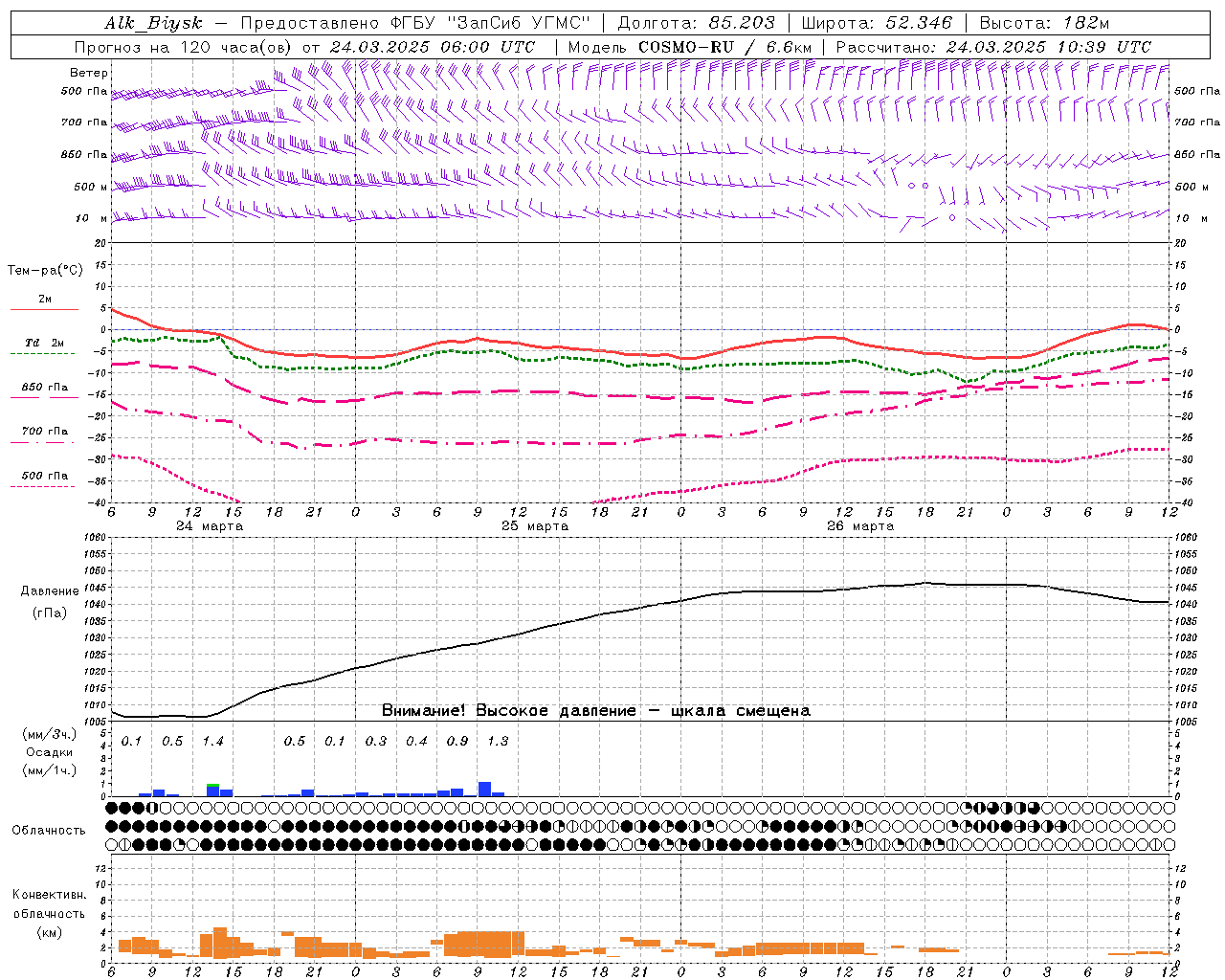This screenshot has height=980, width=1225.
Task: Click the dotted legend line under Td 2м
Action: pyautogui.click(x=44, y=353)
